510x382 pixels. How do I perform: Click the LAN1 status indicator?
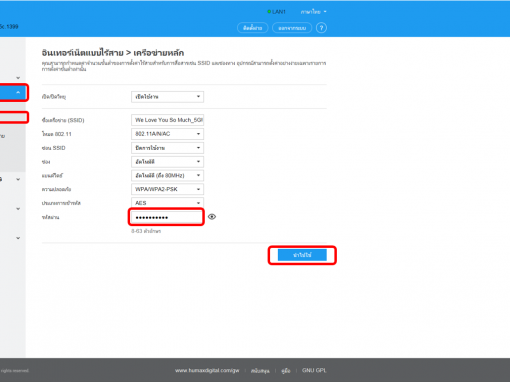[x=276, y=12]
